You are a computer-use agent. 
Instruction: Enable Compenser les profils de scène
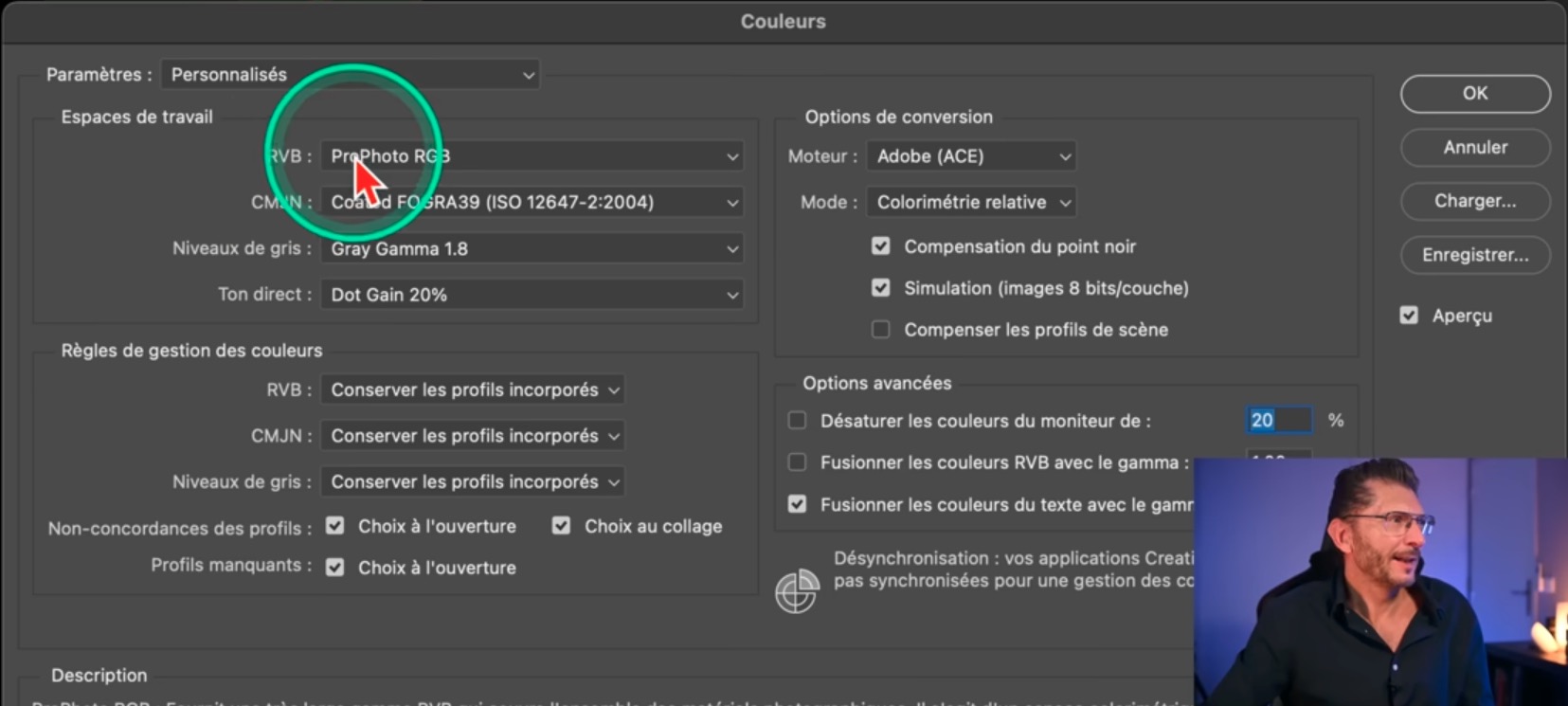click(x=881, y=330)
